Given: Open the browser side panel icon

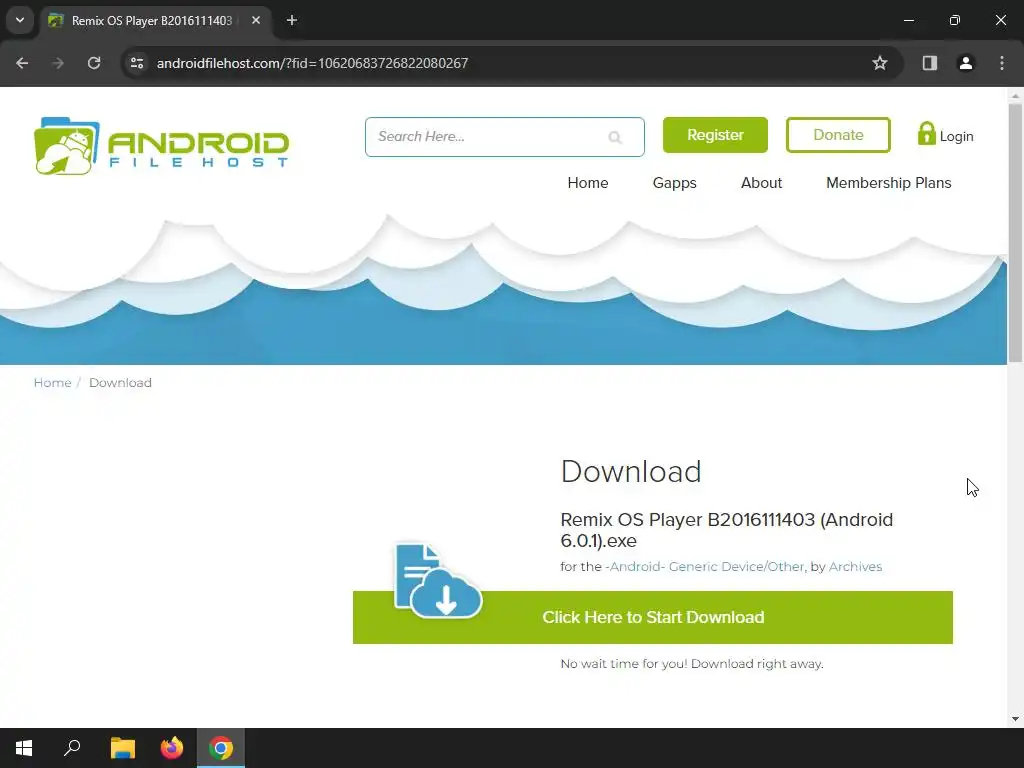Looking at the screenshot, I should point(929,63).
